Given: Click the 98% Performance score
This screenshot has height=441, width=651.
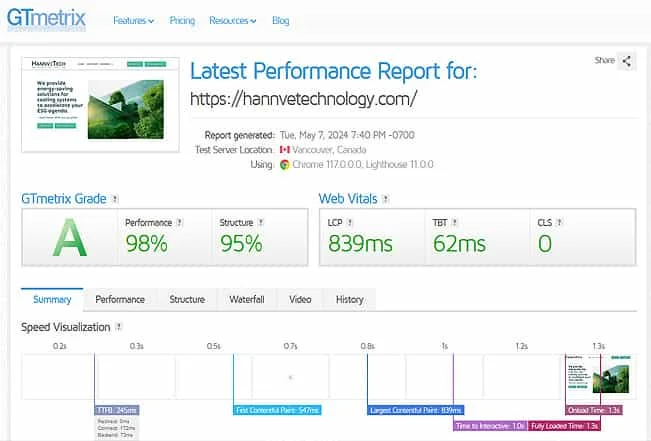Looking at the screenshot, I should (x=147, y=243).
